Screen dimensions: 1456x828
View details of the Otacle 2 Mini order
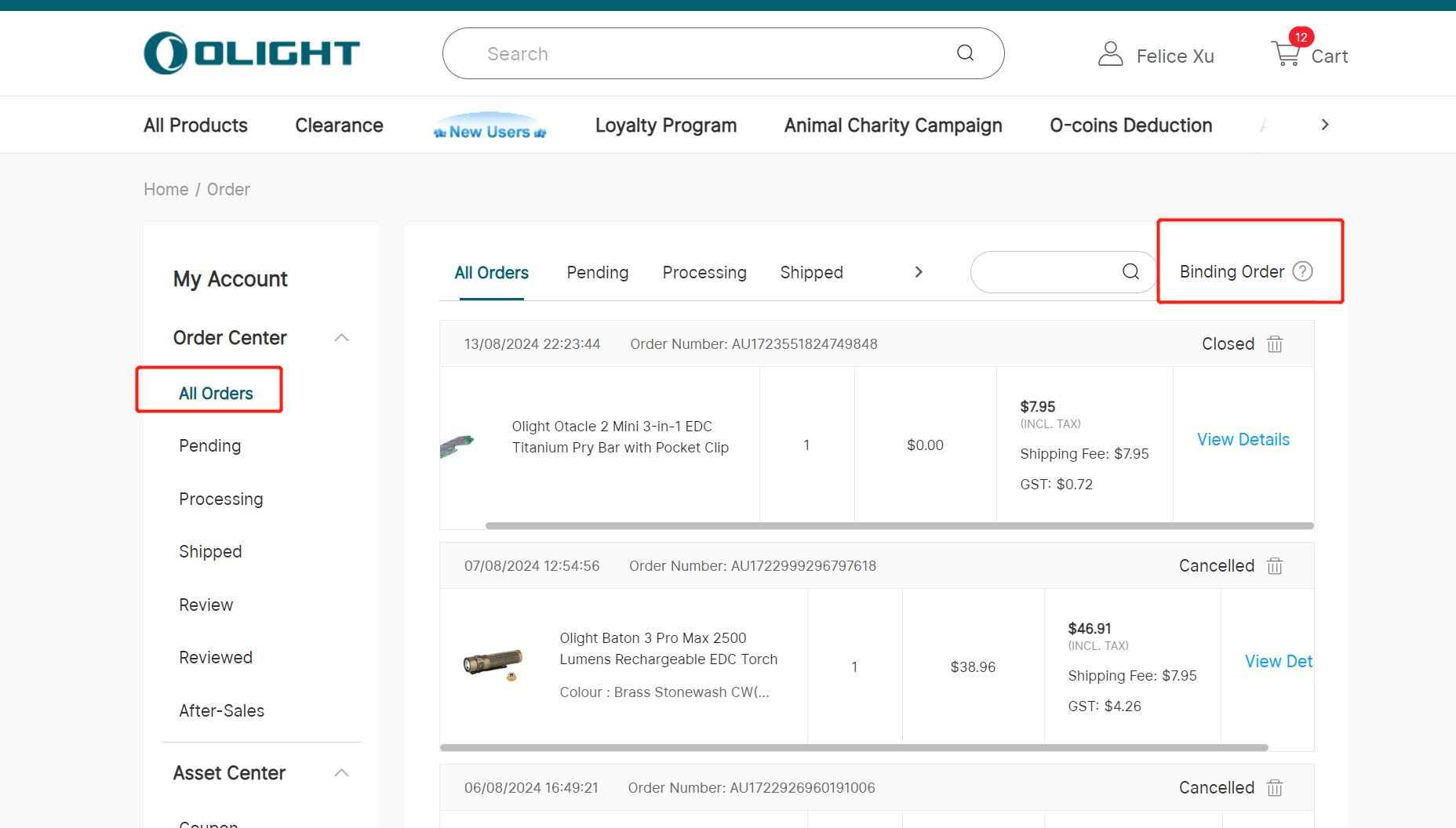point(1243,440)
